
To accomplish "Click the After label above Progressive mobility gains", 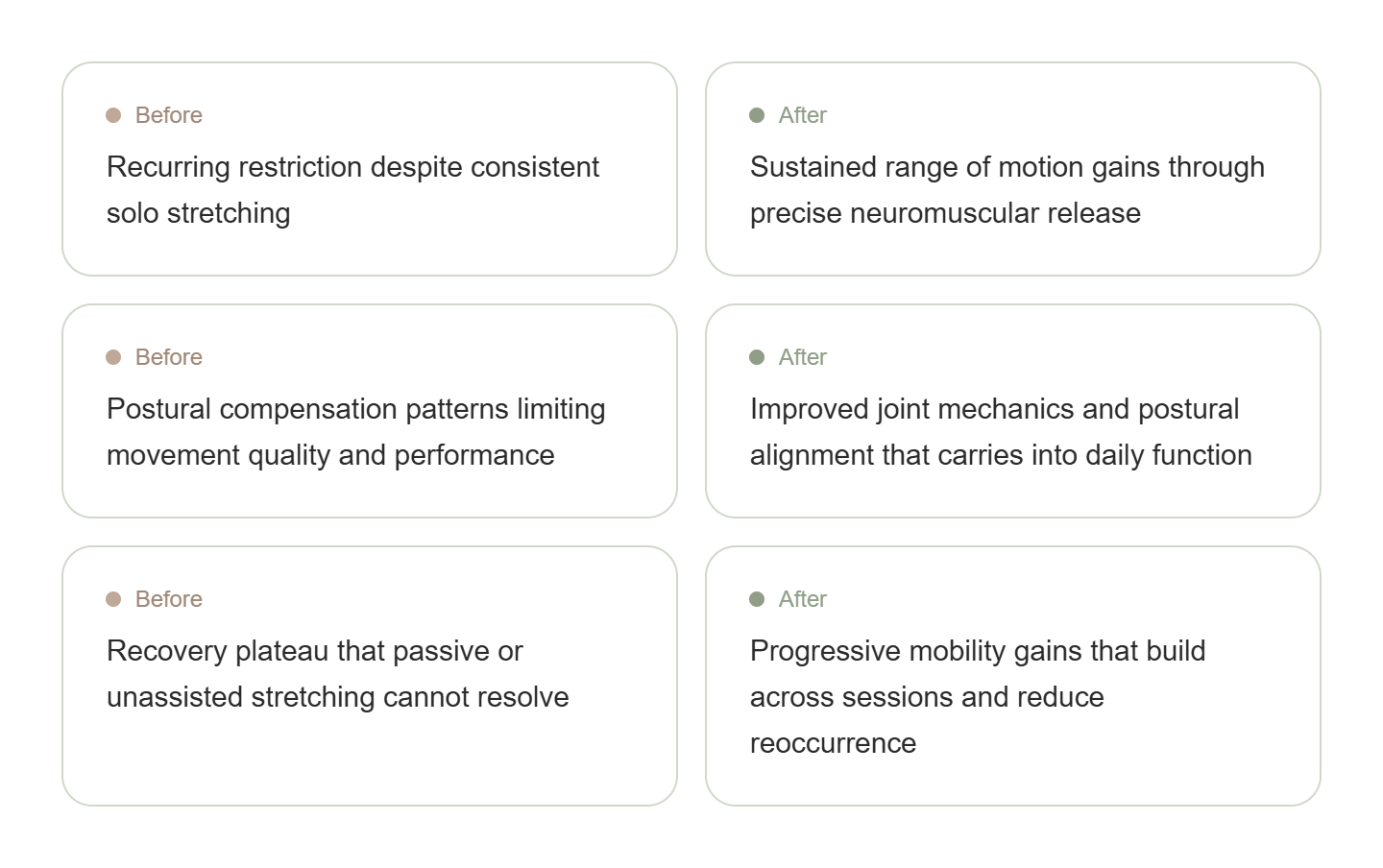I will point(803,599).
